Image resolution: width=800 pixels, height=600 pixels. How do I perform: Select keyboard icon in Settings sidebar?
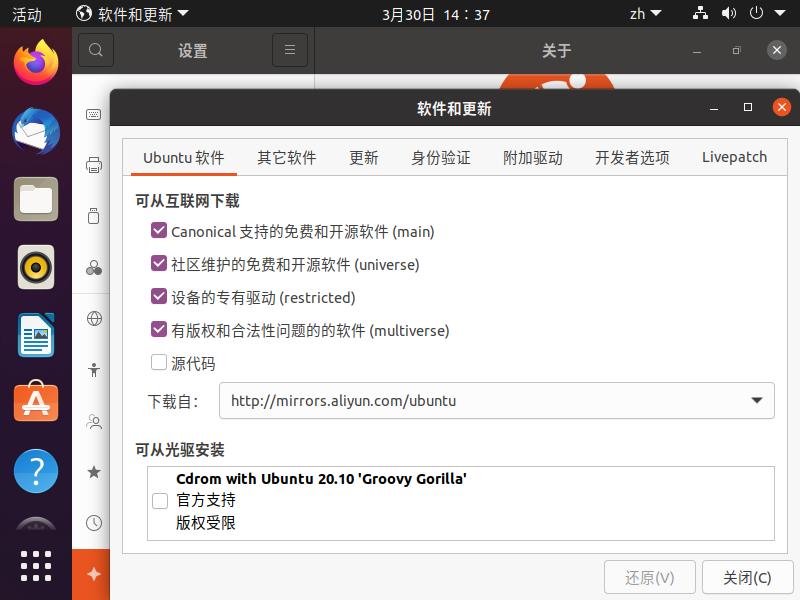pyautogui.click(x=93, y=114)
